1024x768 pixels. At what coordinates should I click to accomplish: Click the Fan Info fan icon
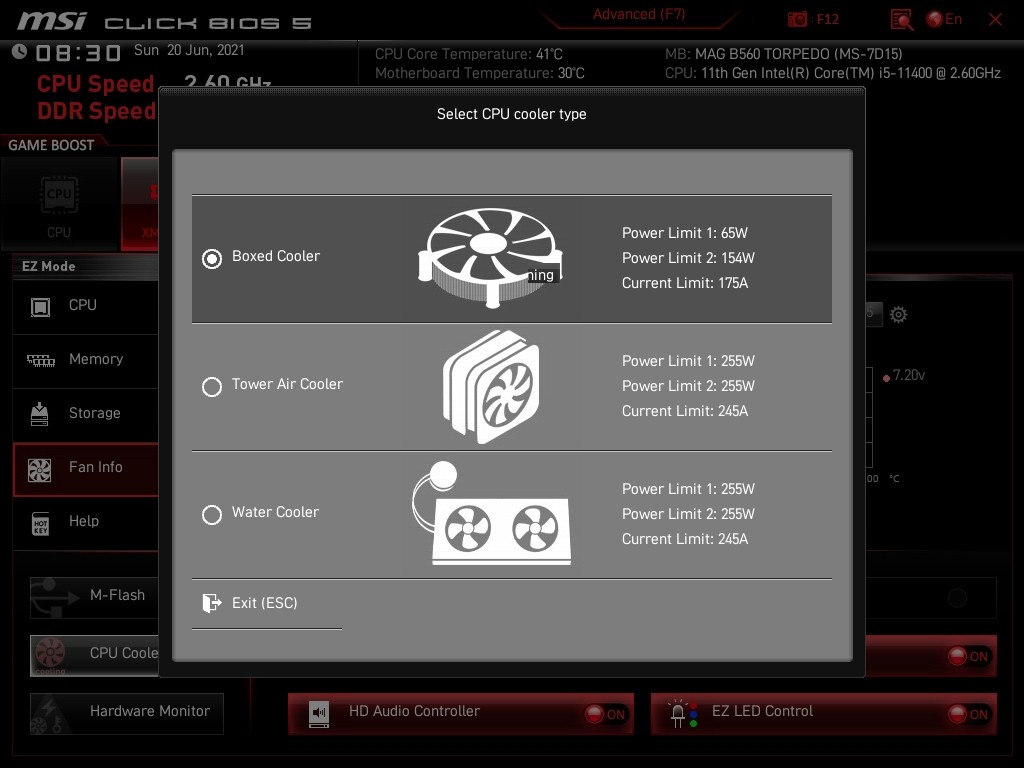point(40,469)
